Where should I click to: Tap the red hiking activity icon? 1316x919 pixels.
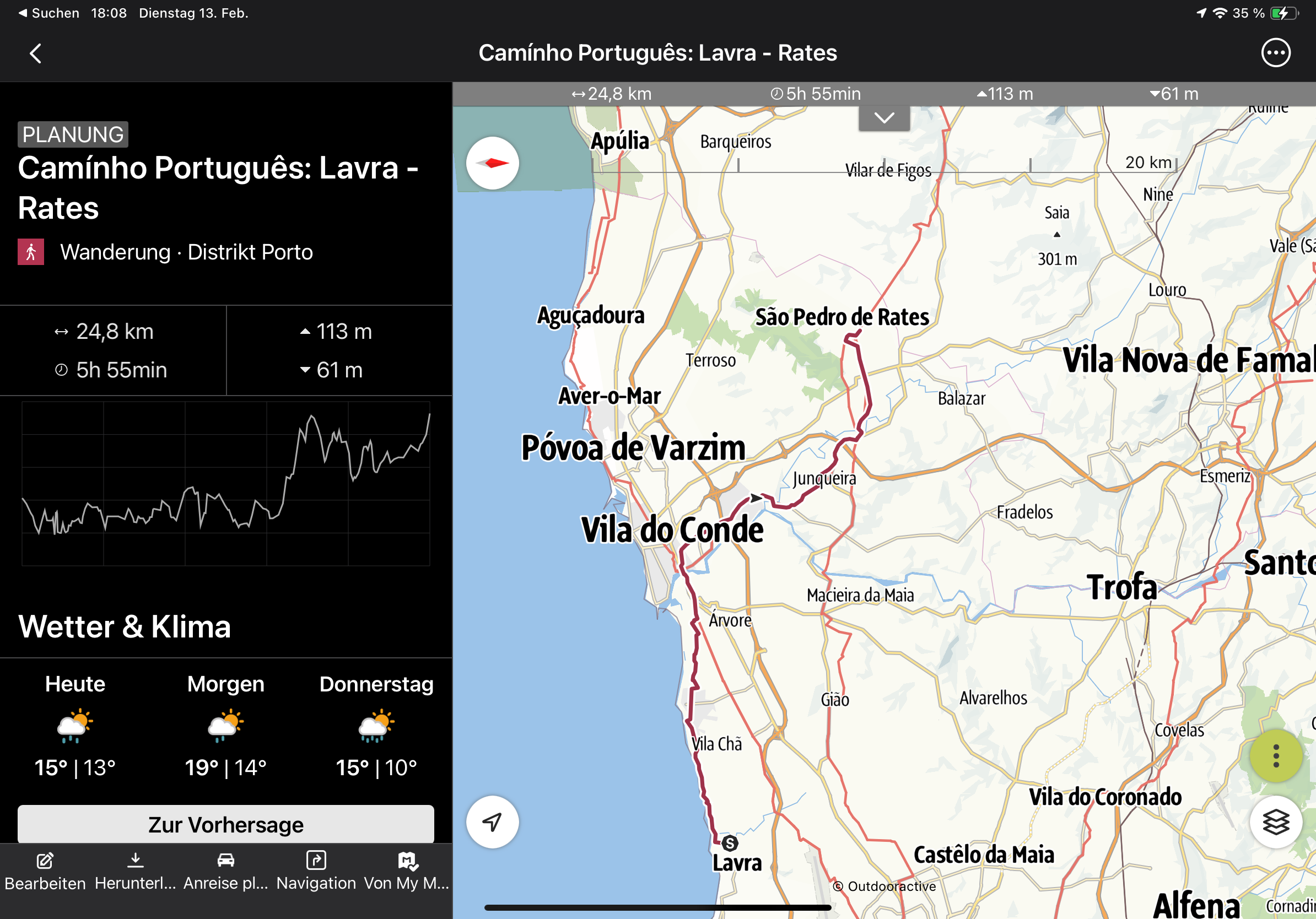(31, 252)
